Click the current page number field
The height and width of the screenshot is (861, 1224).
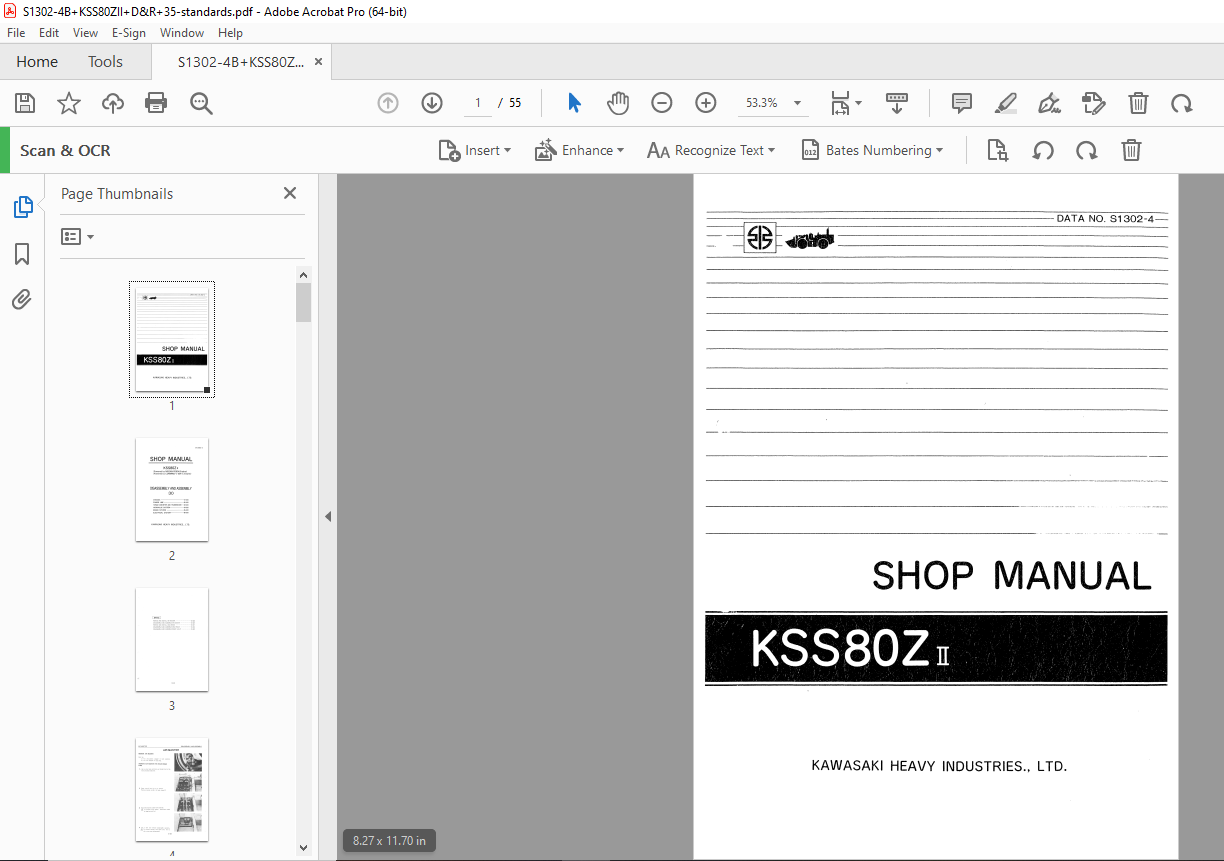[x=478, y=103]
